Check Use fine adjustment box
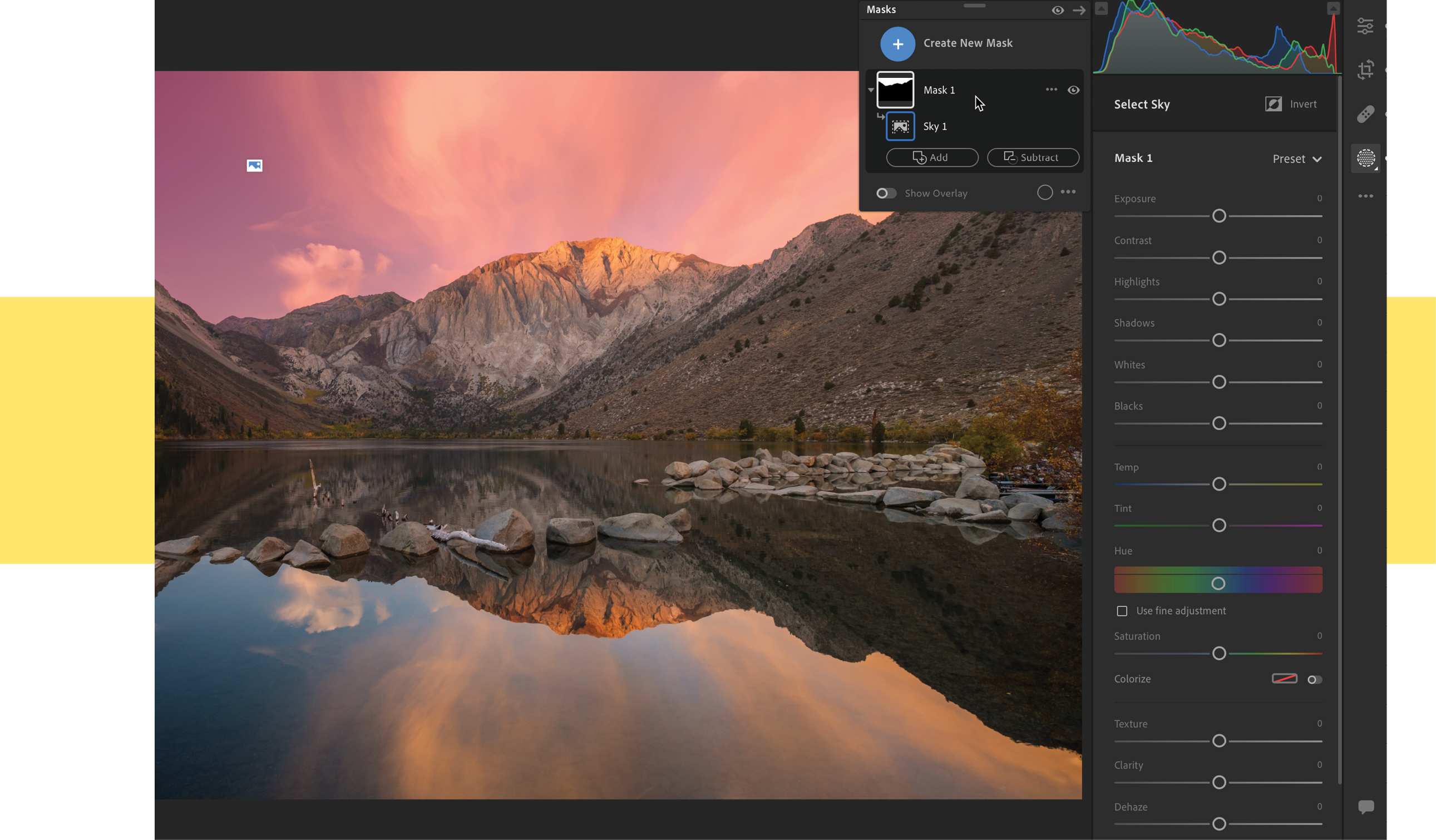 (x=1122, y=611)
